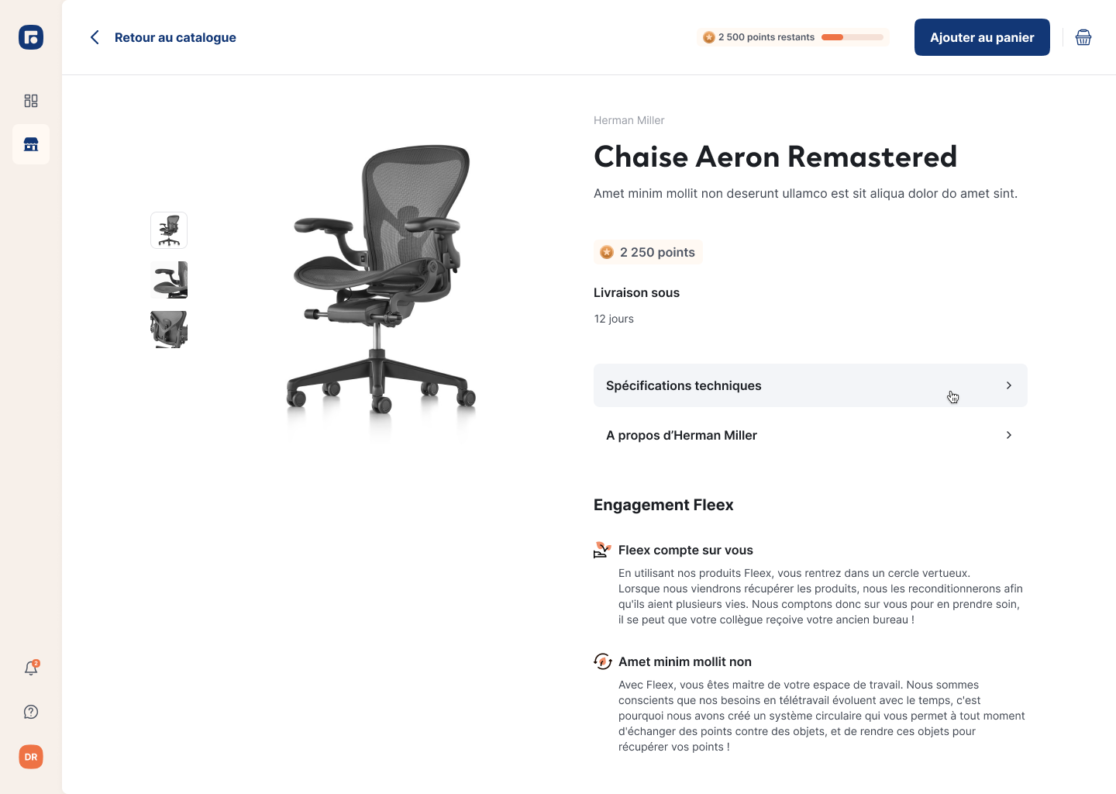This screenshot has height=794, width=1116.
Task: Open the DR user avatar
Action: [x=31, y=757]
